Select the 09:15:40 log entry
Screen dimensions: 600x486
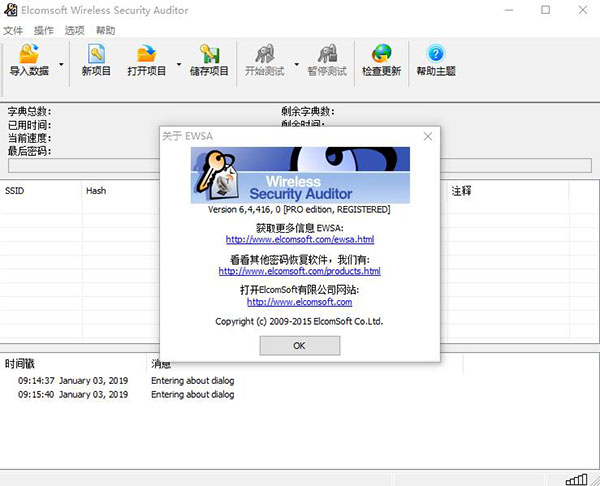click(x=126, y=395)
